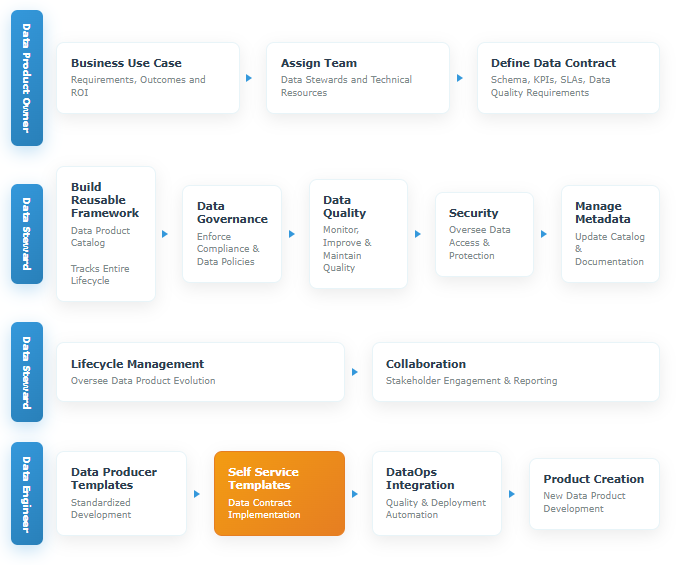Click the Data Engineer role label
Screen dimensions: 681x565
point(27,493)
